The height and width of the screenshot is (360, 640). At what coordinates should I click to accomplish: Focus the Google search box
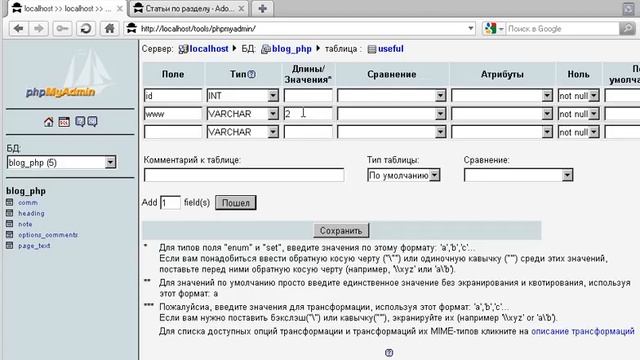tap(562, 29)
